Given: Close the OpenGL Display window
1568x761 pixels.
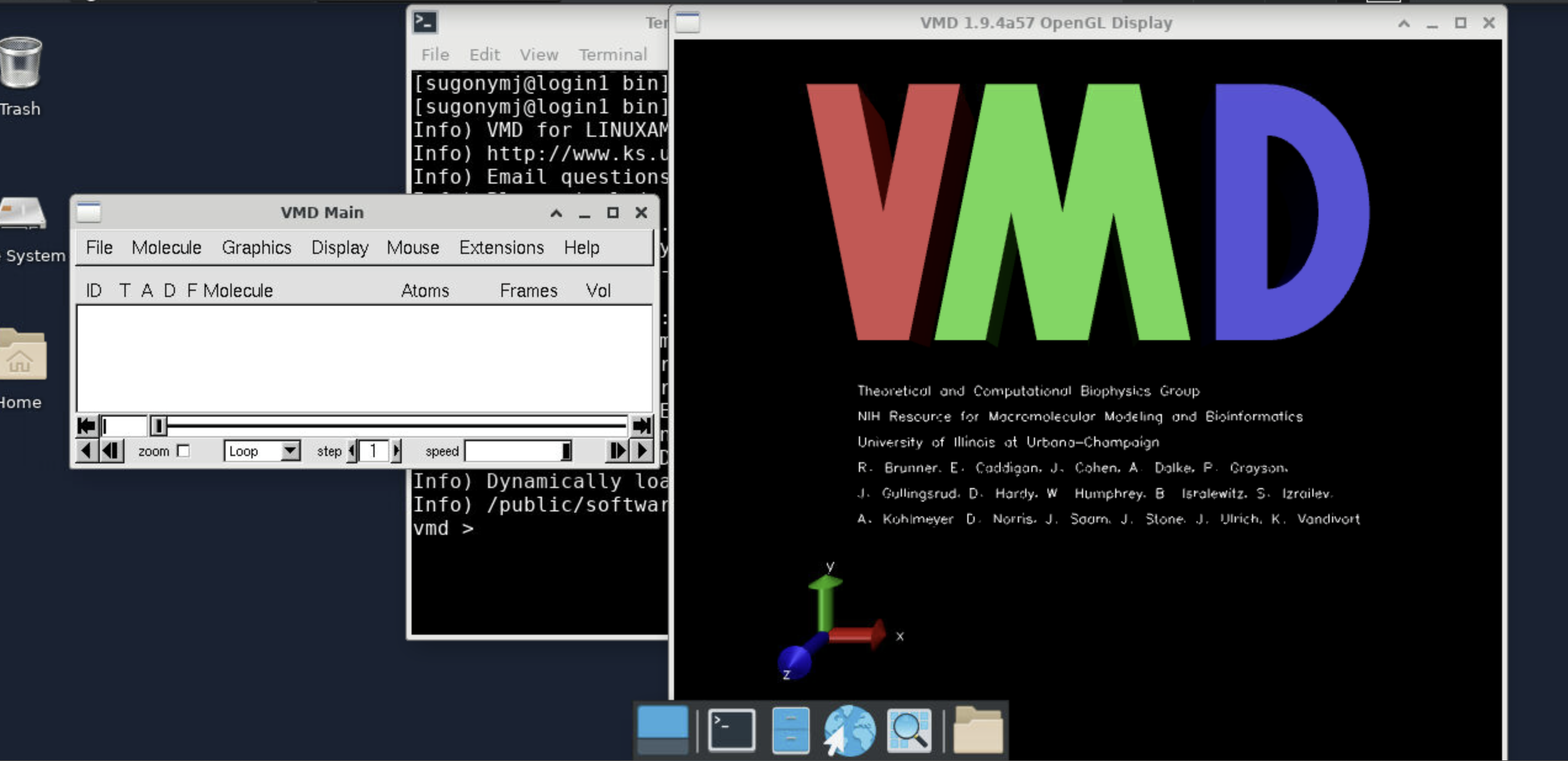Looking at the screenshot, I should [x=1489, y=23].
